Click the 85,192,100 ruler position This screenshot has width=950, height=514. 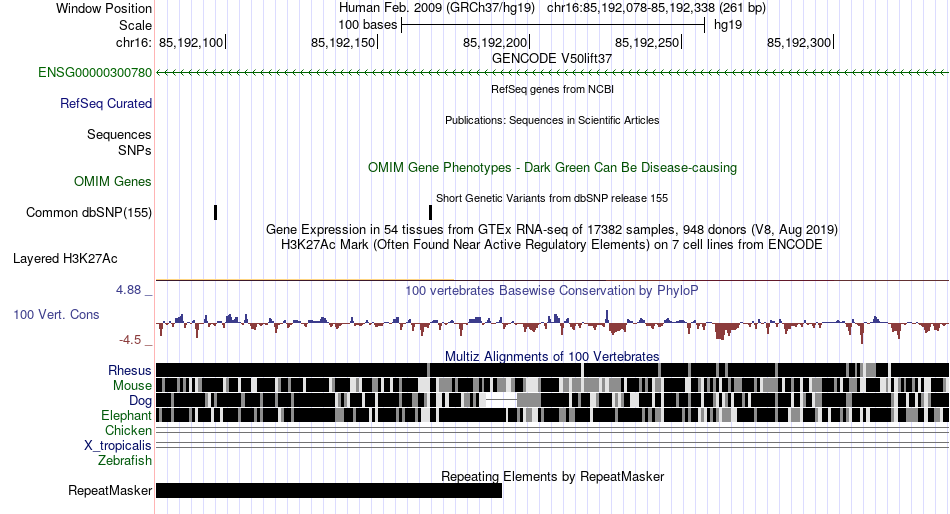[191, 42]
